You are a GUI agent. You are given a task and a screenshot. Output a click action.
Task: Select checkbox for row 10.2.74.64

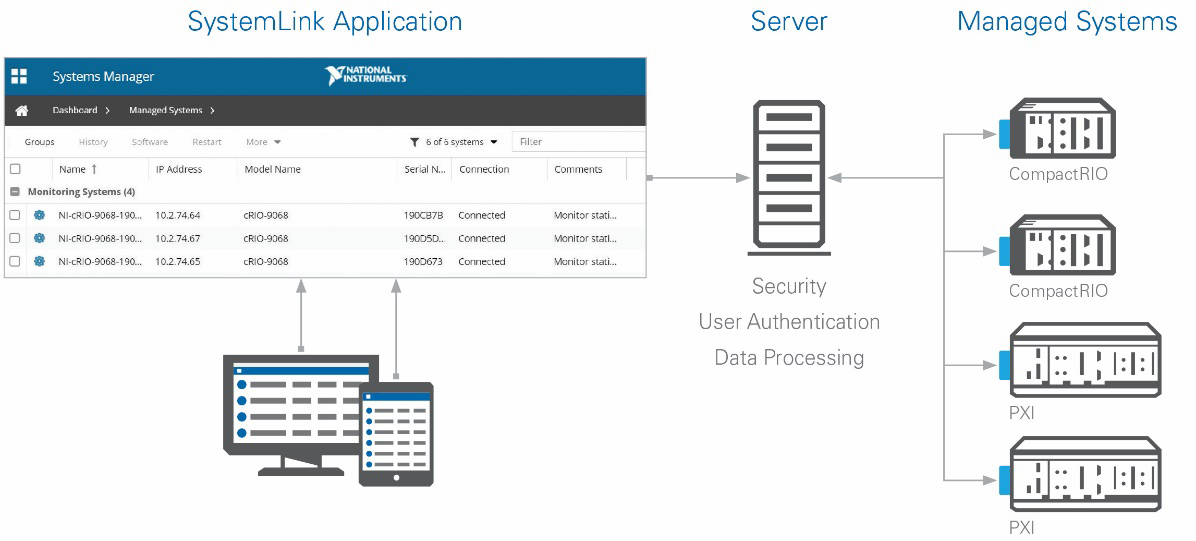[14, 215]
